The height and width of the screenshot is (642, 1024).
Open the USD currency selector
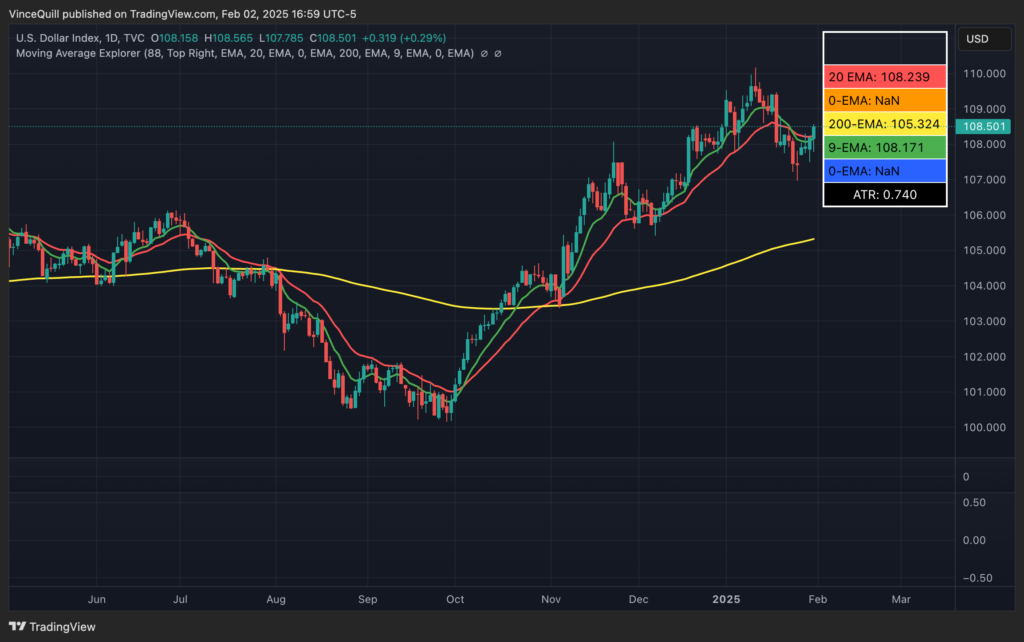[977, 40]
